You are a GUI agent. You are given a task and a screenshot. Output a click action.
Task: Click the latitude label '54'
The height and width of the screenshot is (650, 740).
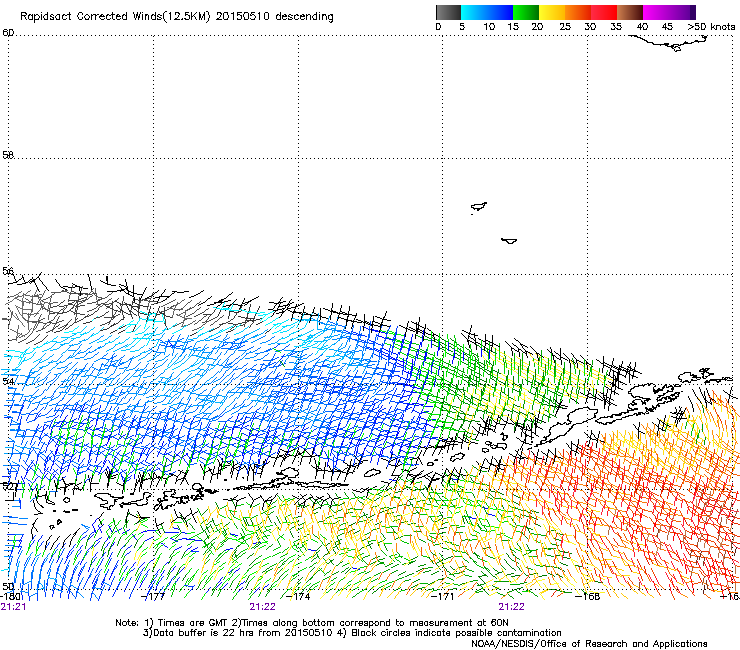pyautogui.click(x=8, y=381)
